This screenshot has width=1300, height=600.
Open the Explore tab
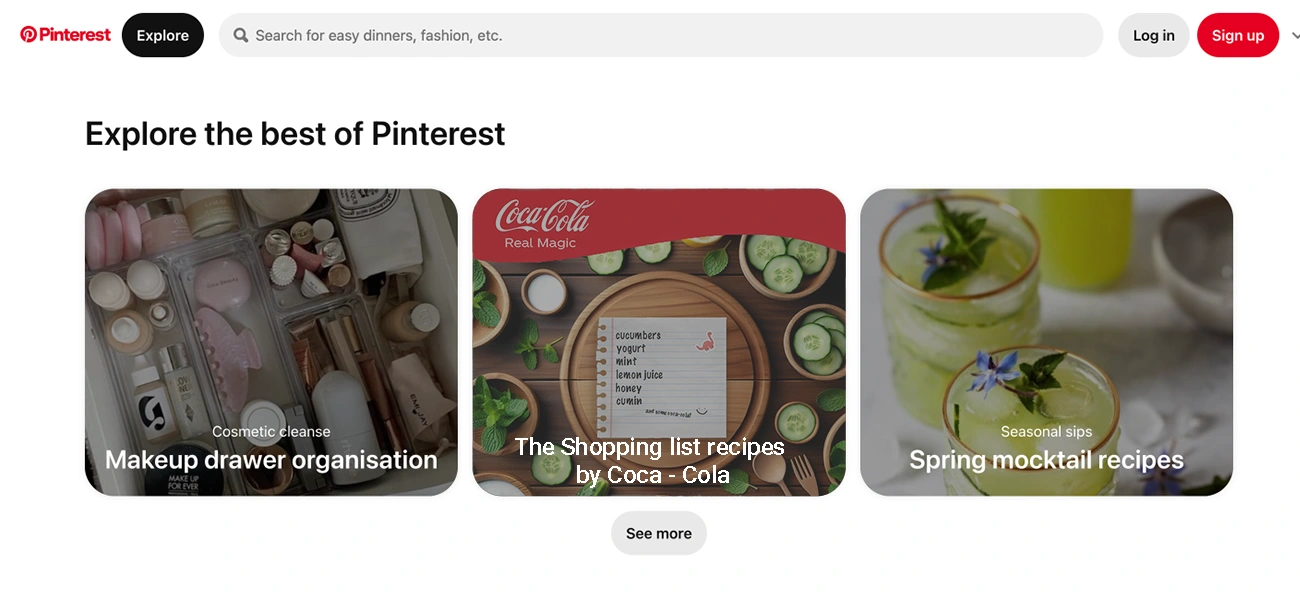point(163,35)
